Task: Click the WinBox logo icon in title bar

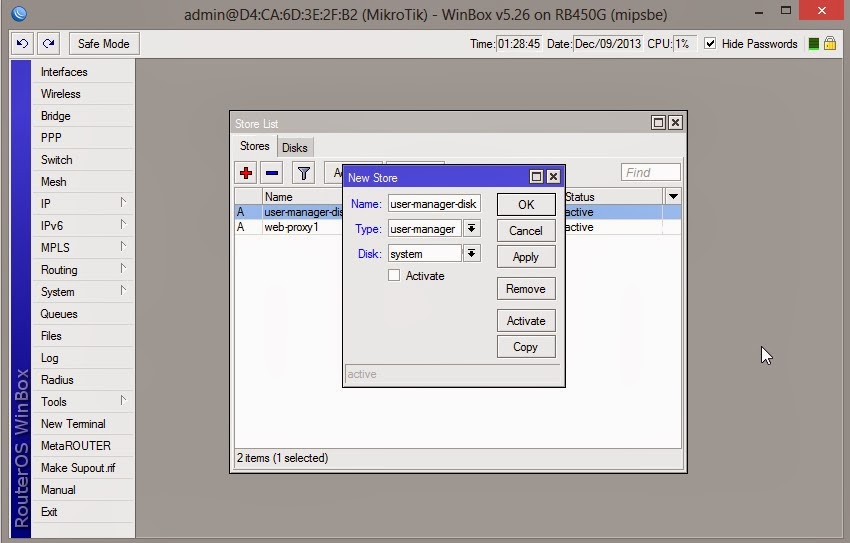Action: [x=19, y=13]
